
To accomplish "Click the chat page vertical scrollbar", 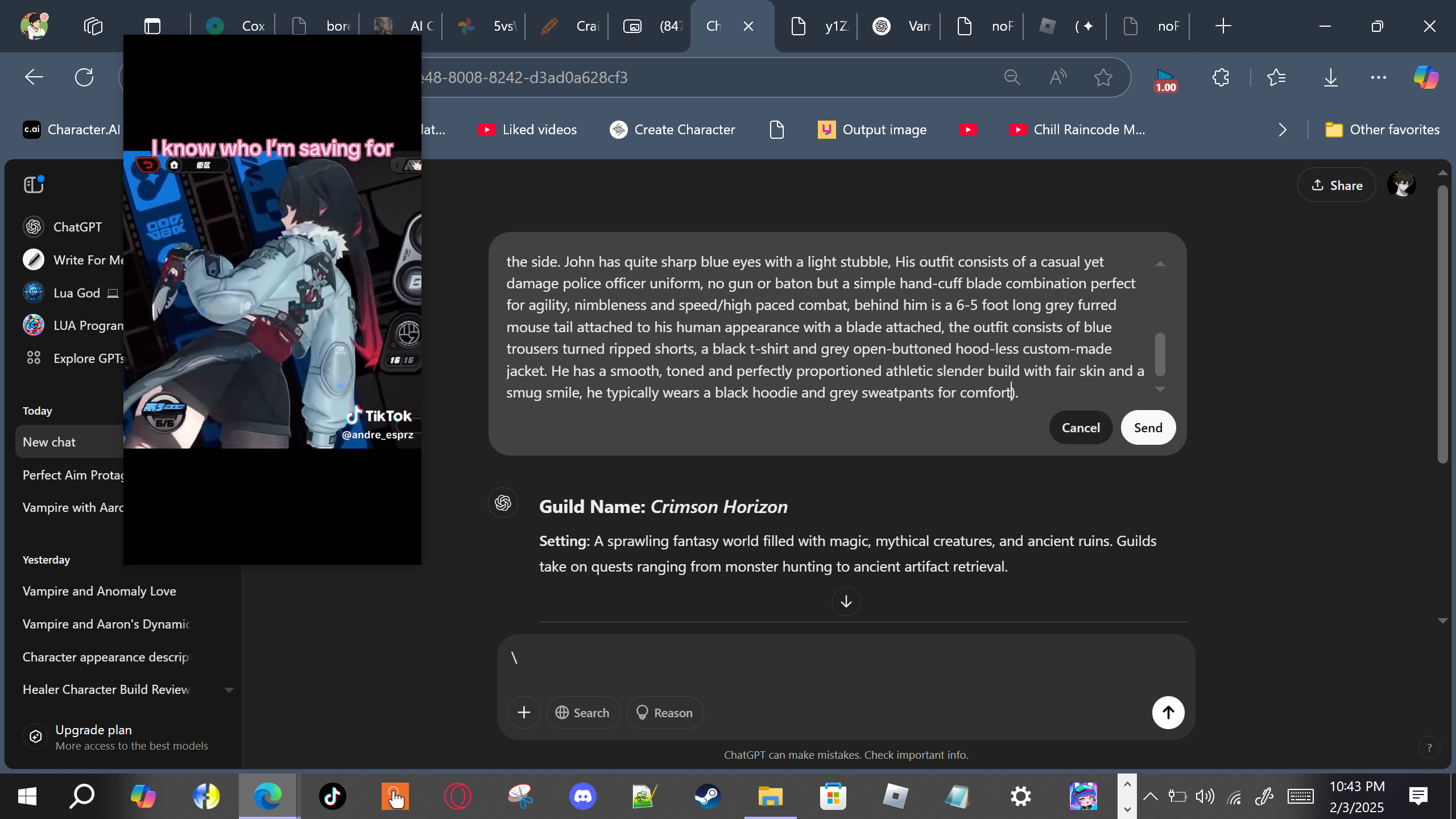I will pyautogui.click(x=1442, y=324).
